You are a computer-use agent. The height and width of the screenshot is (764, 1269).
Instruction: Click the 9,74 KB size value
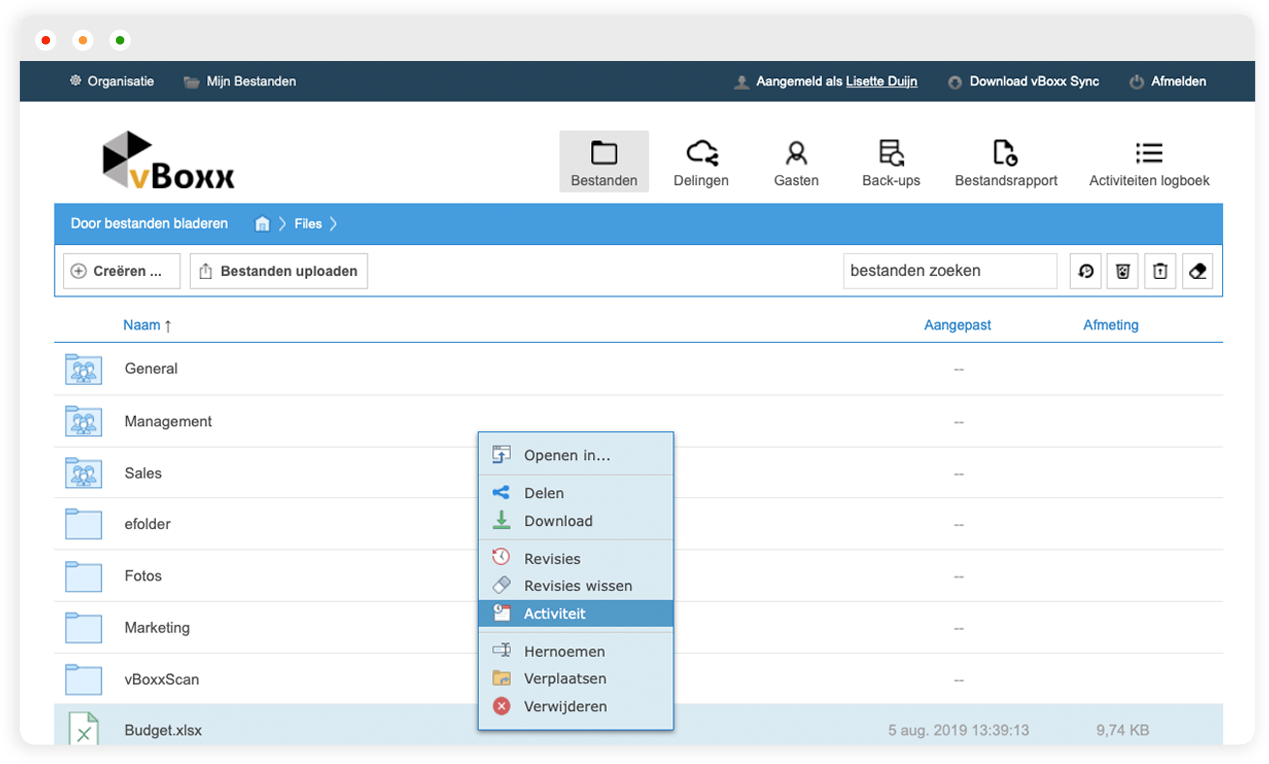coord(1122,730)
